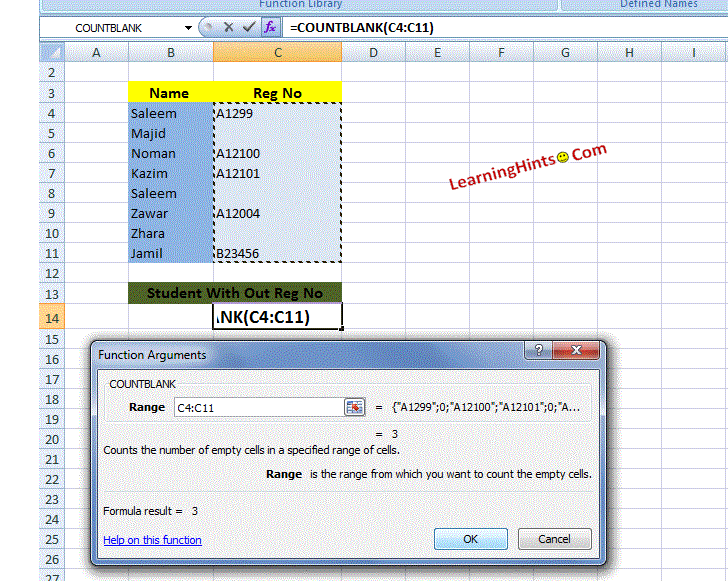Image resolution: width=728 pixels, height=581 pixels.
Task: Select row 14 header
Action: pyautogui.click(x=52, y=318)
